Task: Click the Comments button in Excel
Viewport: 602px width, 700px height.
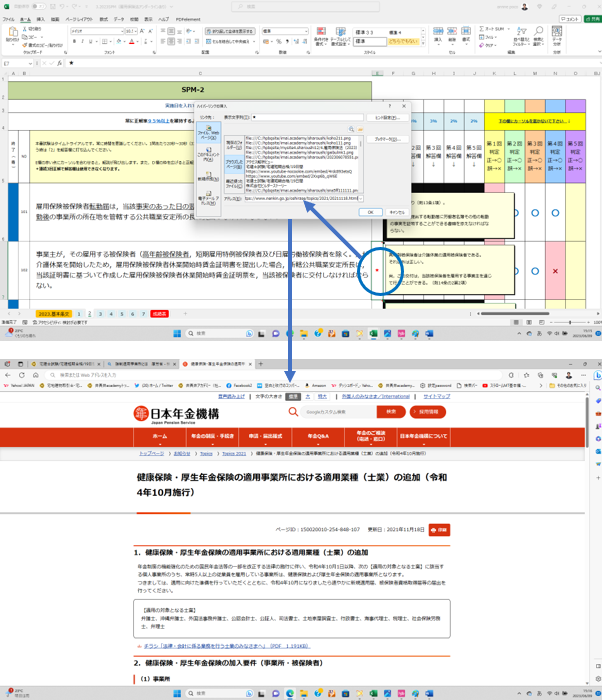Action: 570,19
